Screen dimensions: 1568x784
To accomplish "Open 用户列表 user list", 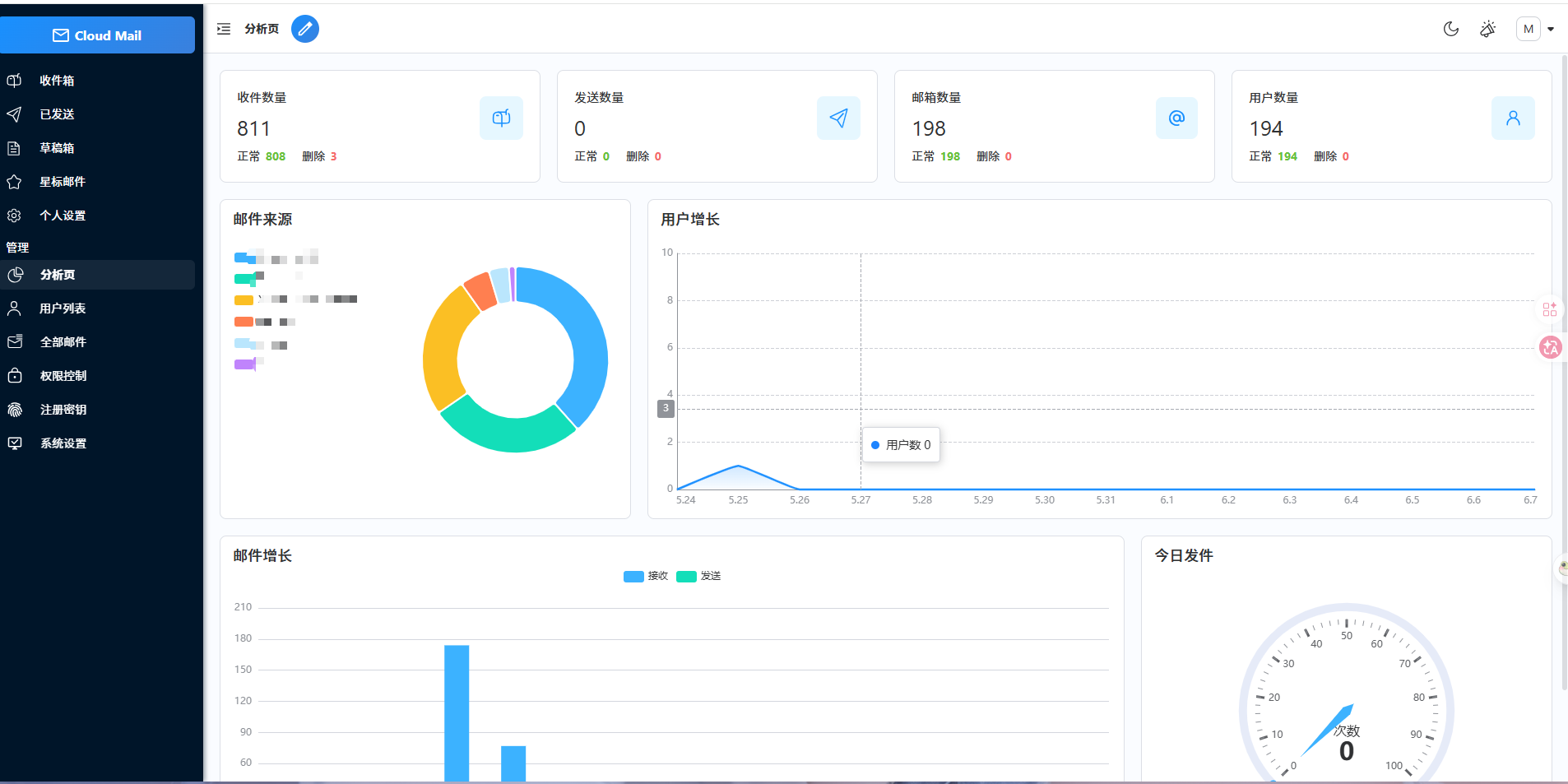I will tap(97, 308).
